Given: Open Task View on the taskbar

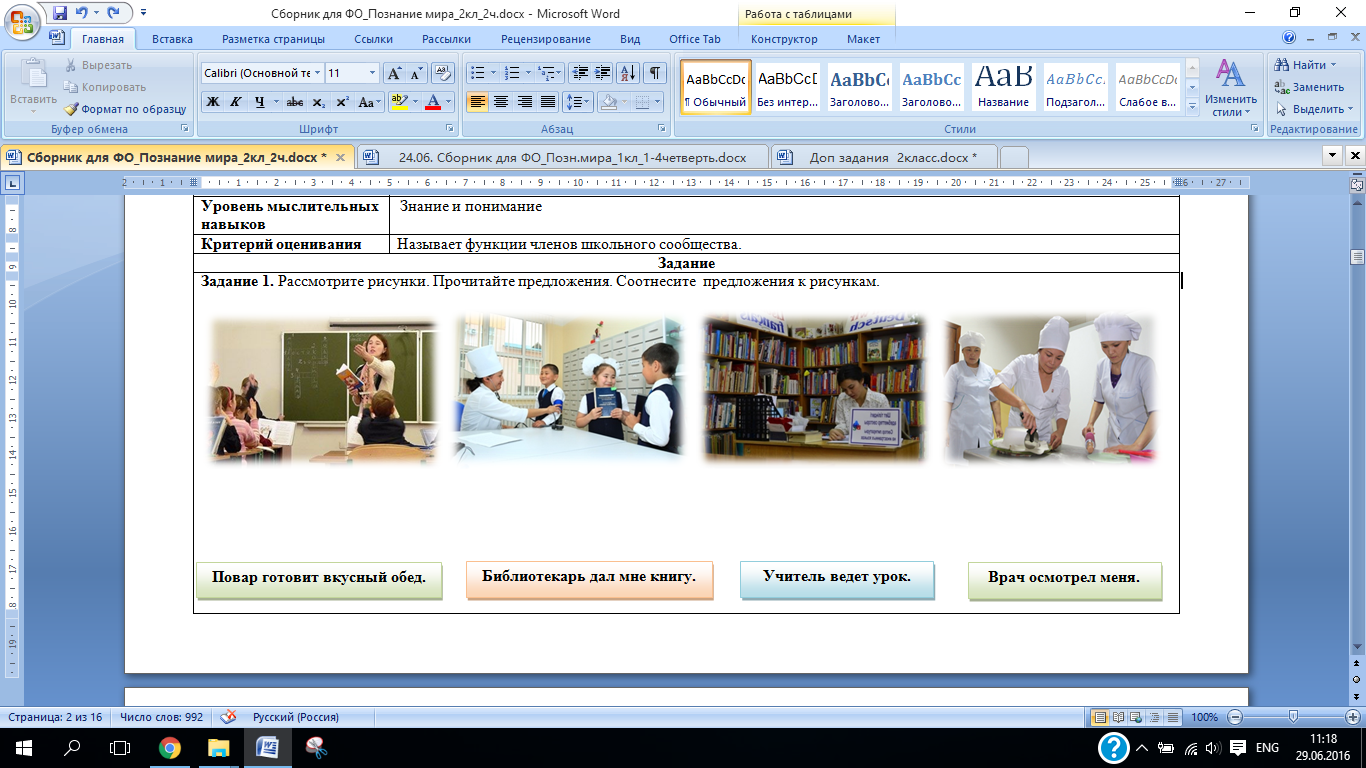Looking at the screenshot, I should [x=120, y=747].
